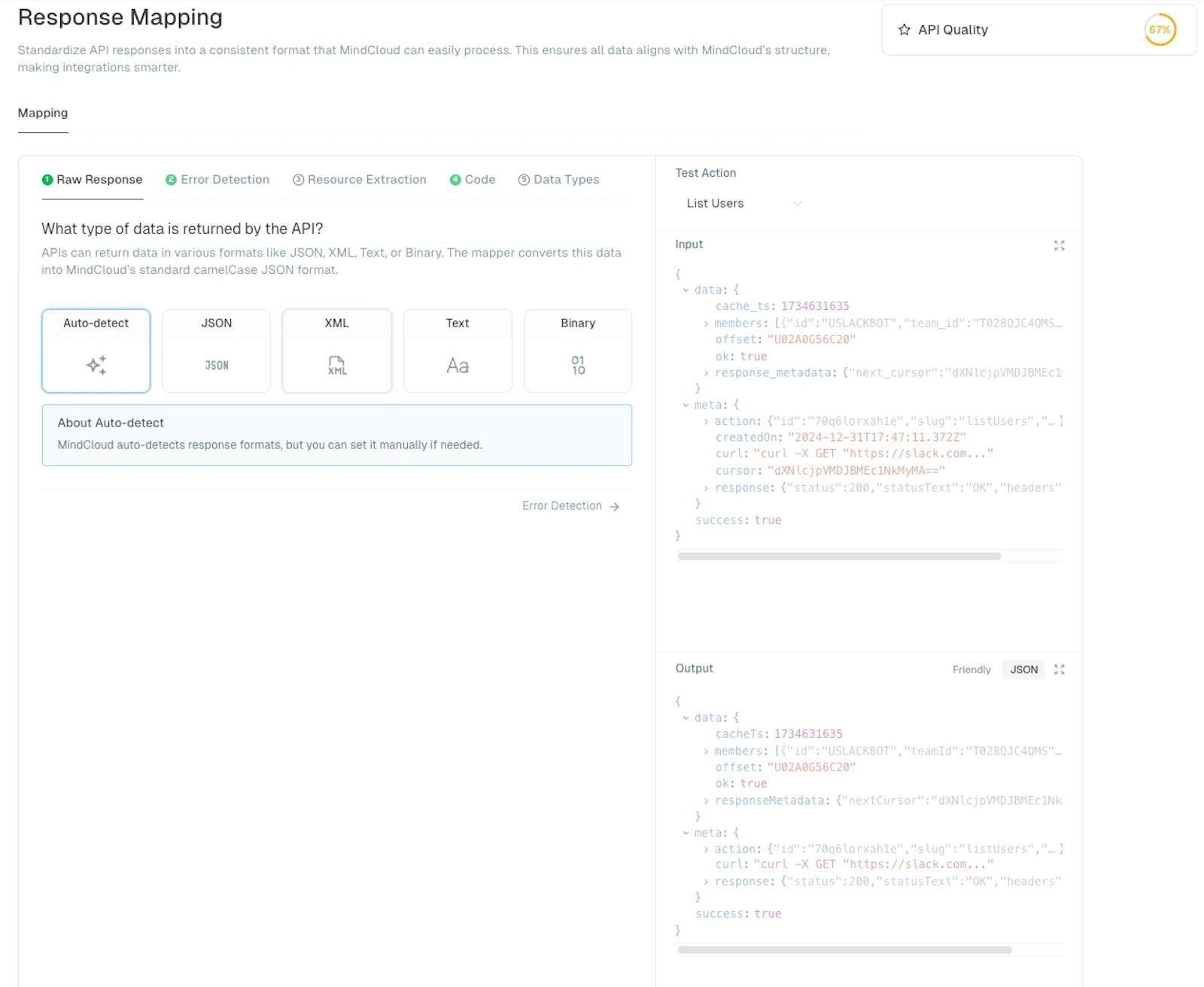Switch output view to Friendly
The image size is (1204, 987).
point(971,670)
